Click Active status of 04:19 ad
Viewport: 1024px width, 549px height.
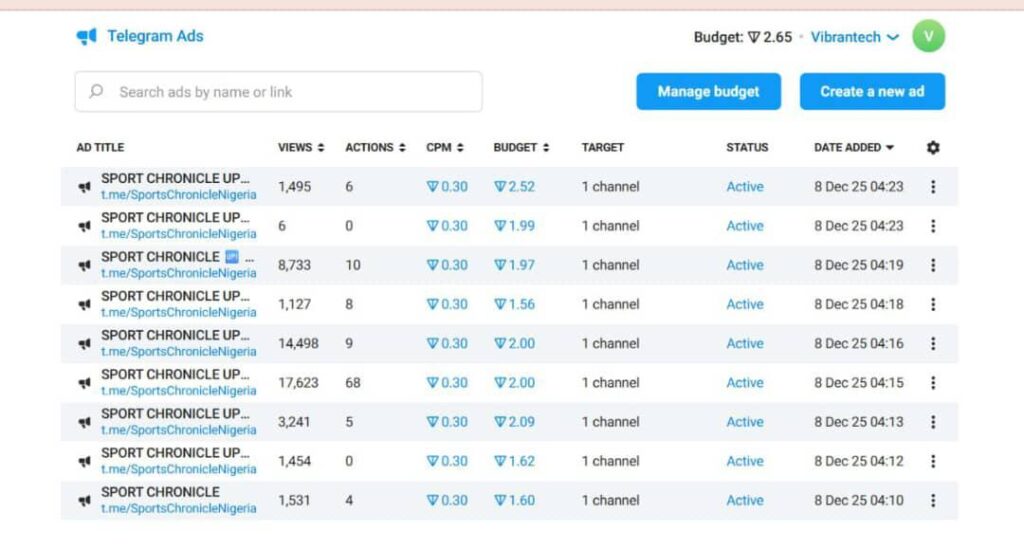pyautogui.click(x=744, y=265)
